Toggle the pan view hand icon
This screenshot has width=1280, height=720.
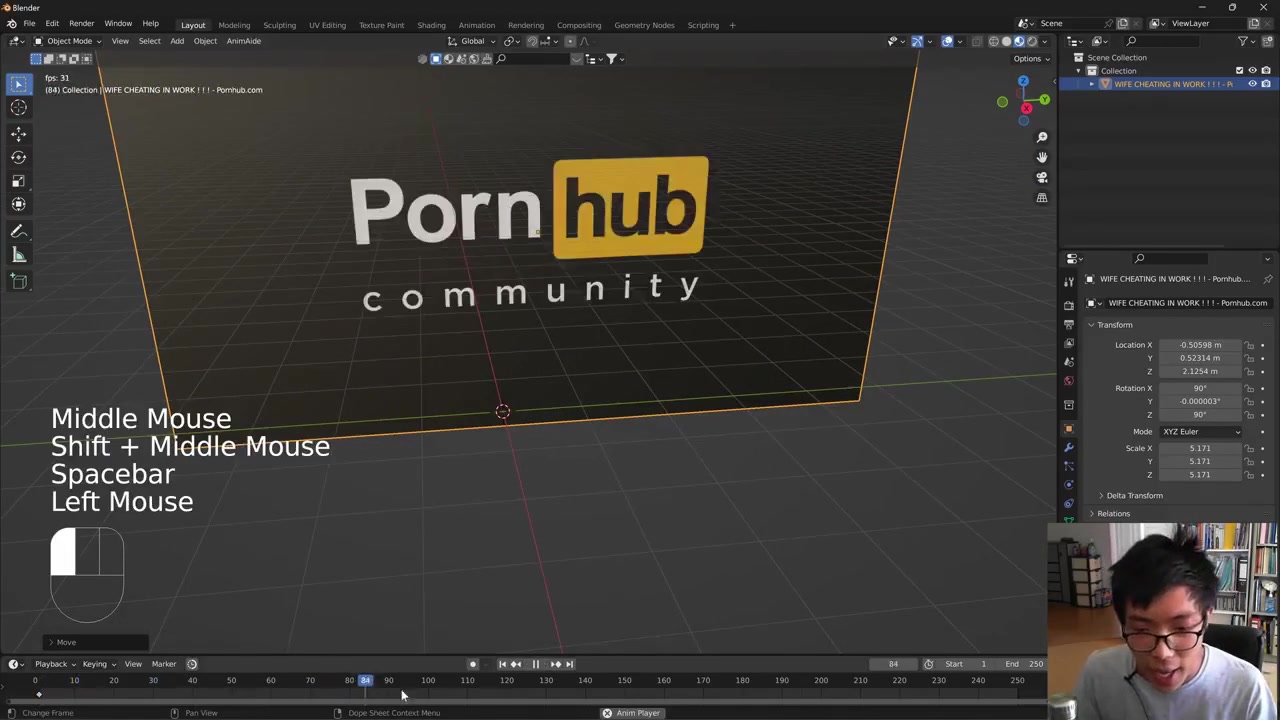coord(1041,157)
